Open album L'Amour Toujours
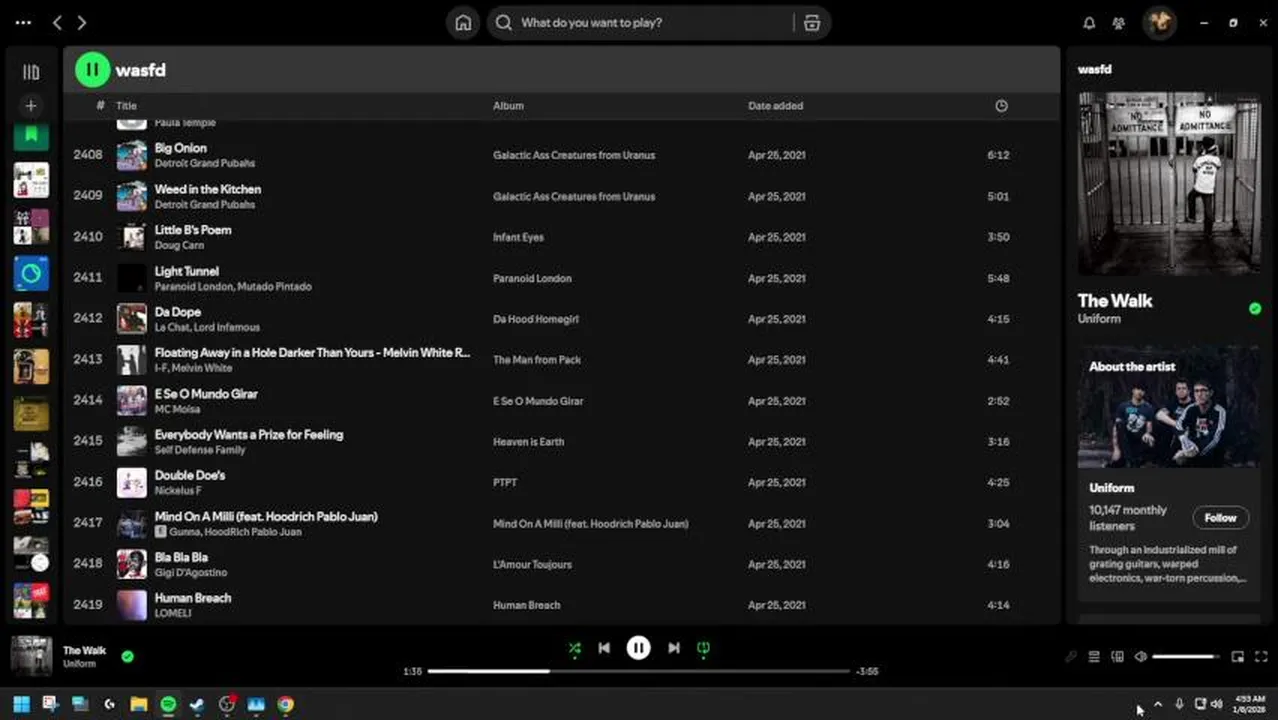The height and width of the screenshot is (720, 1278). [x=532, y=564]
